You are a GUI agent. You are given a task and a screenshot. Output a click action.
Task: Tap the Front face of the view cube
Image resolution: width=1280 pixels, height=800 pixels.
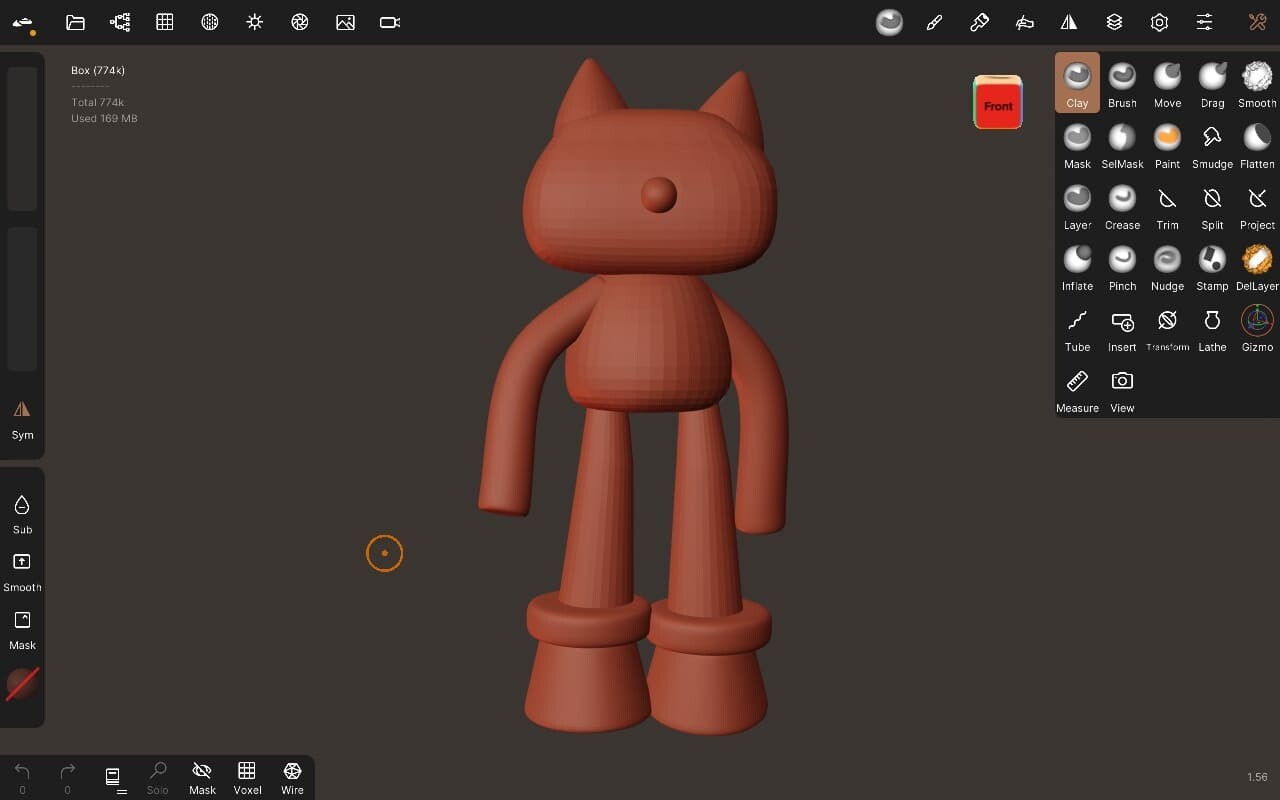click(997, 103)
